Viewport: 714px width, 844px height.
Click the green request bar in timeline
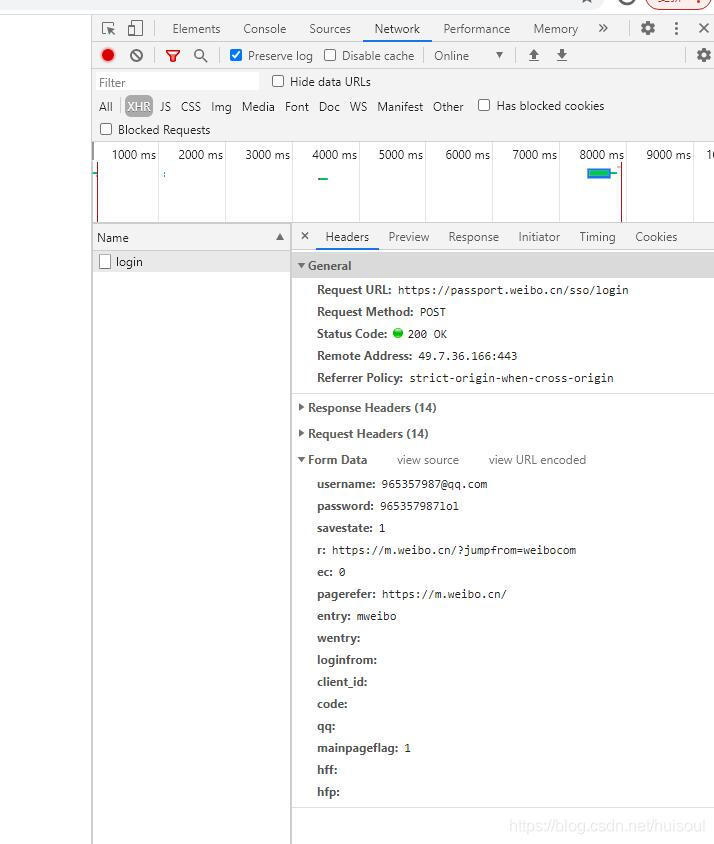[598, 174]
